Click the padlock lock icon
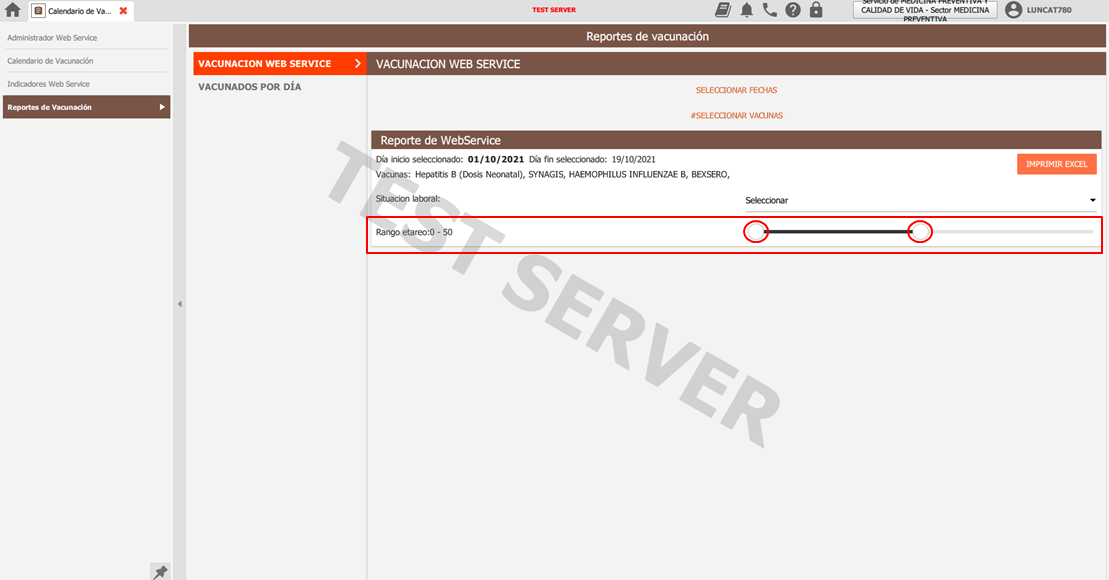 coord(816,10)
